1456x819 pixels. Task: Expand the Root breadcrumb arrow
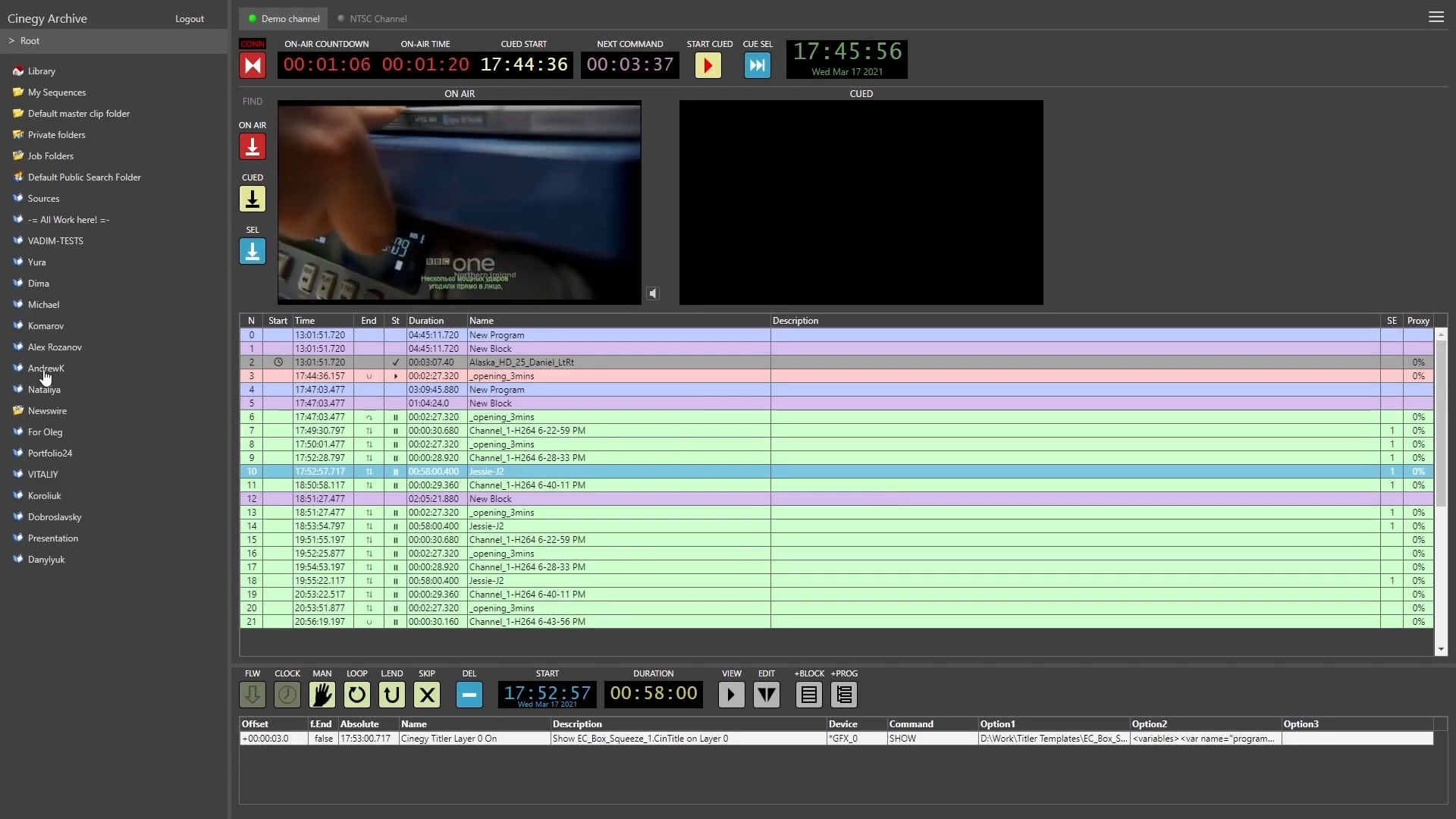click(x=11, y=41)
